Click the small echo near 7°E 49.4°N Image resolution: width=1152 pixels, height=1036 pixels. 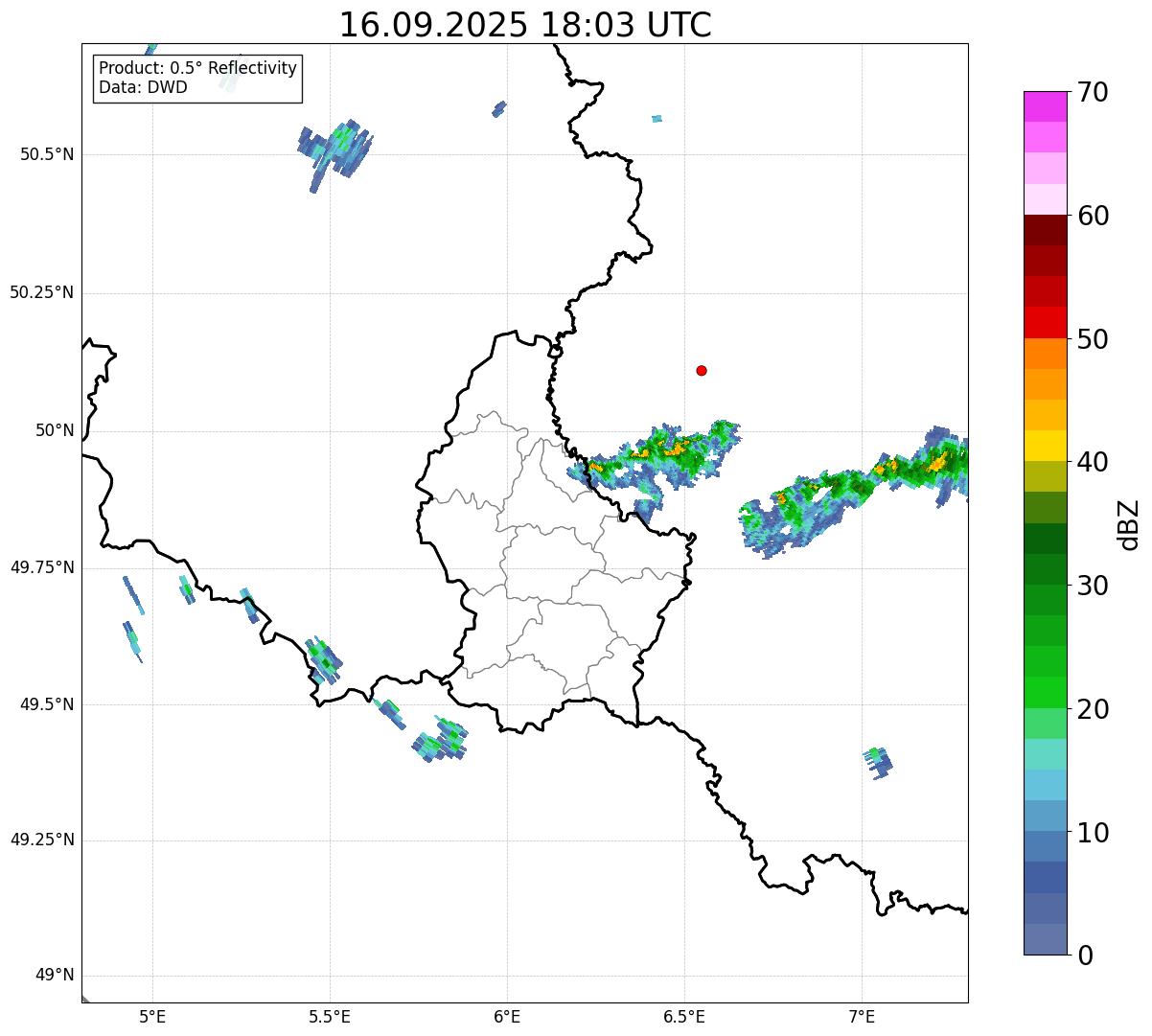(878, 763)
